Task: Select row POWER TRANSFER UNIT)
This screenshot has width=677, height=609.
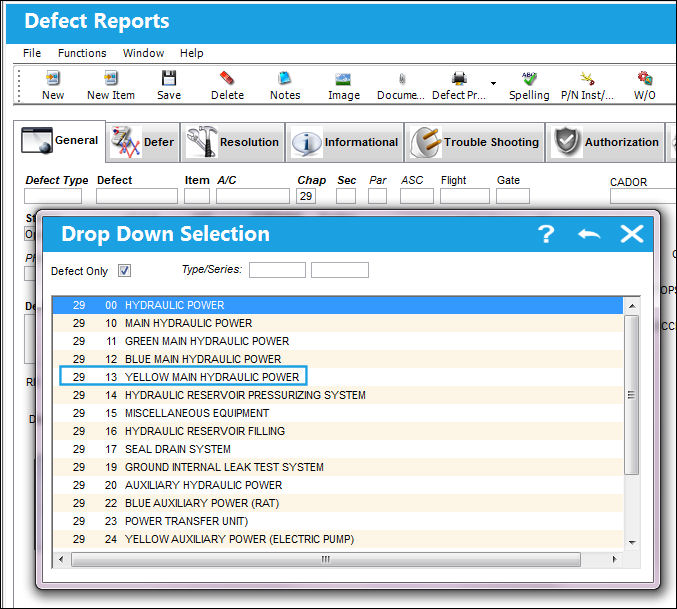Action: coord(338,521)
